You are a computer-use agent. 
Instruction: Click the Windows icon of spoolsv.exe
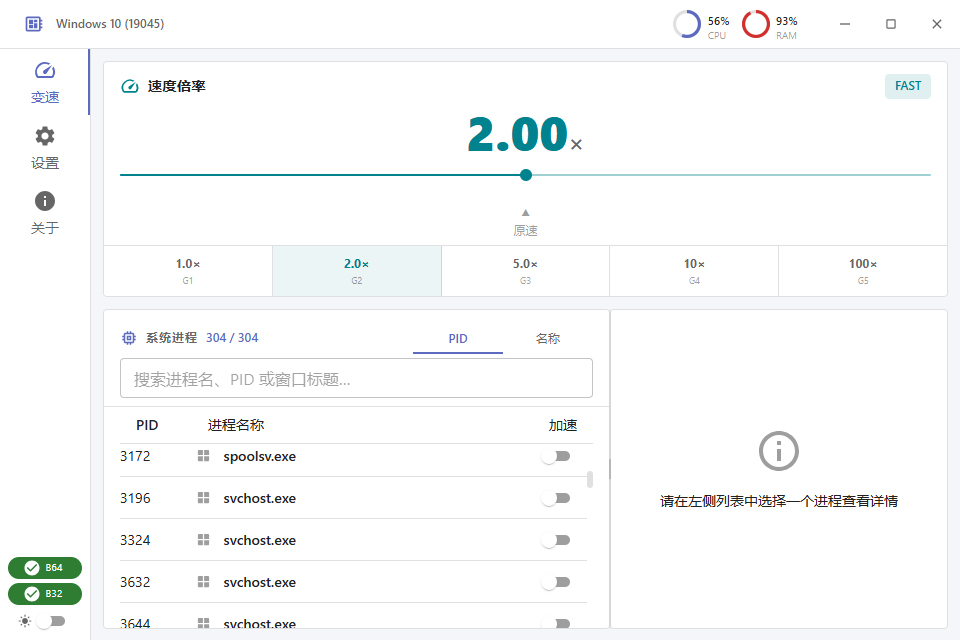point(203,456)
